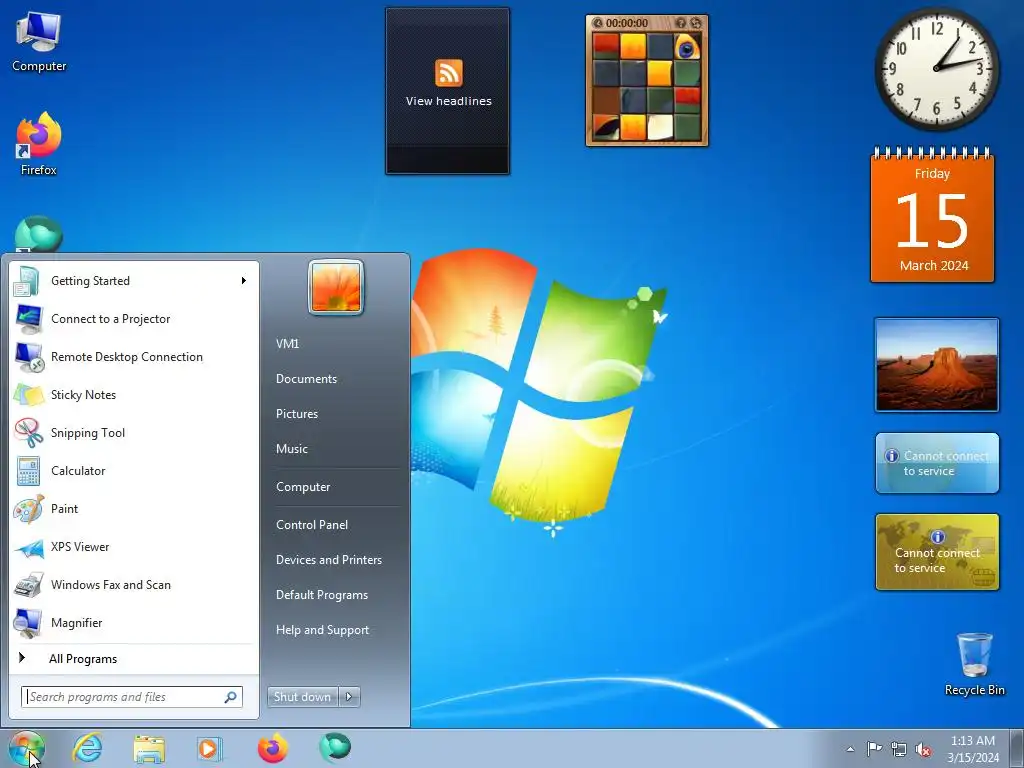Click the yellow Cannot connect to service gadget
The height and width of the screenshot is (768, 1024).
[x=937, y=552]
